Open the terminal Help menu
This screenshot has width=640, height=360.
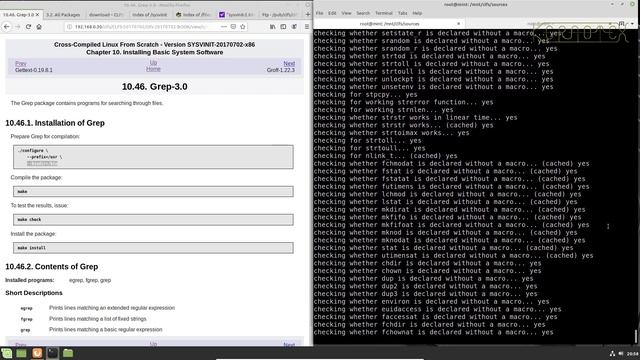417,13
